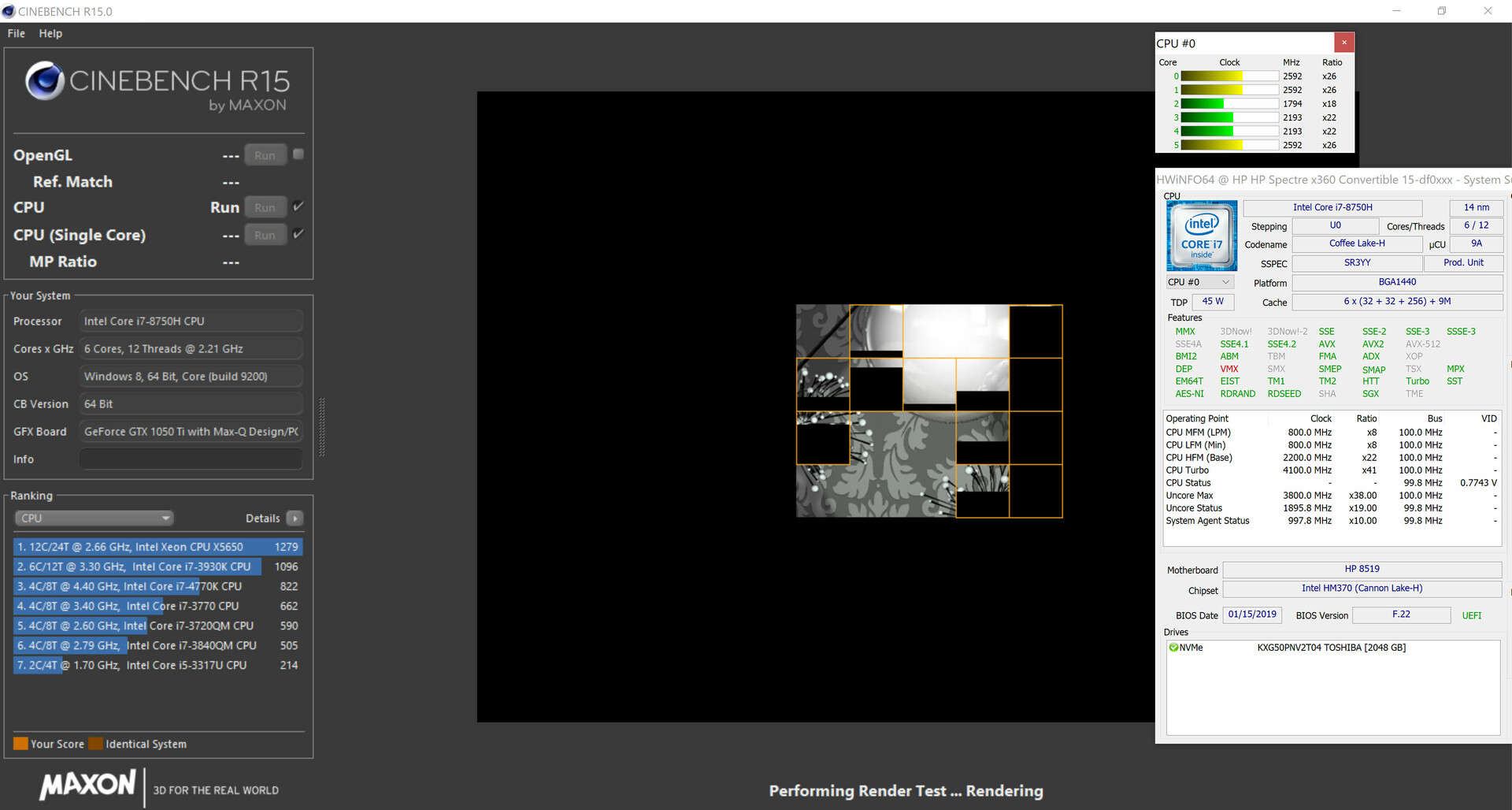Click the Intel Core i7 logo in HWiNFO64
1512x810 pixels.
point(1202,236)
